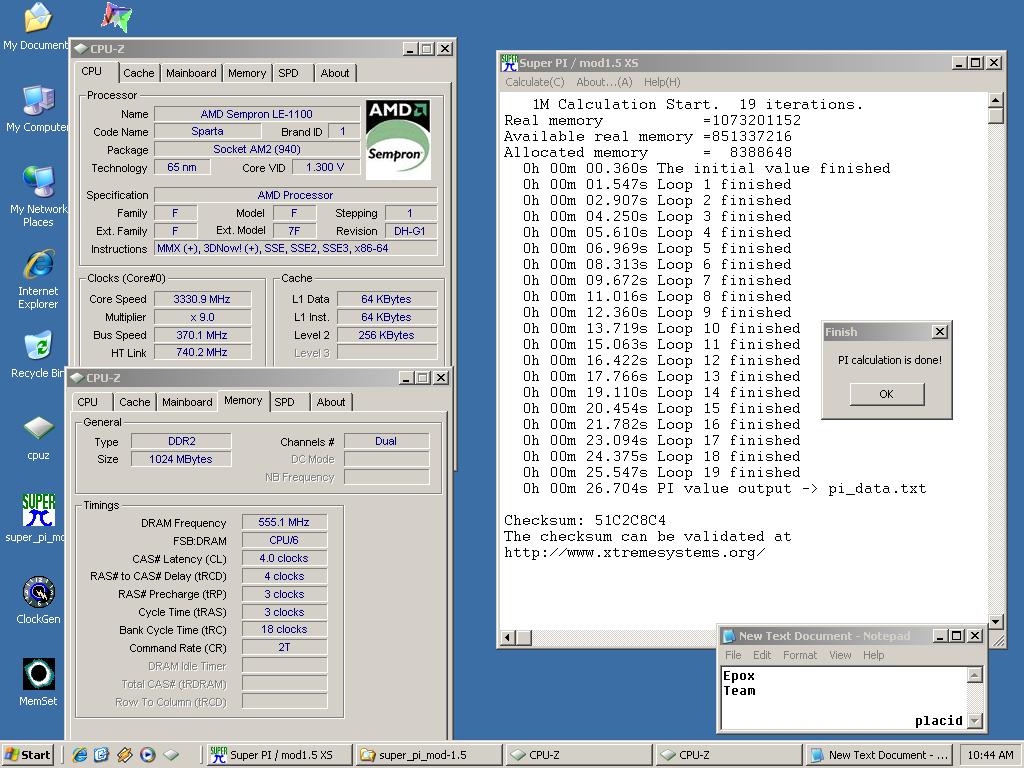
Task: Click Internet Explorer quick launch icon
Action: pos(80,755)
